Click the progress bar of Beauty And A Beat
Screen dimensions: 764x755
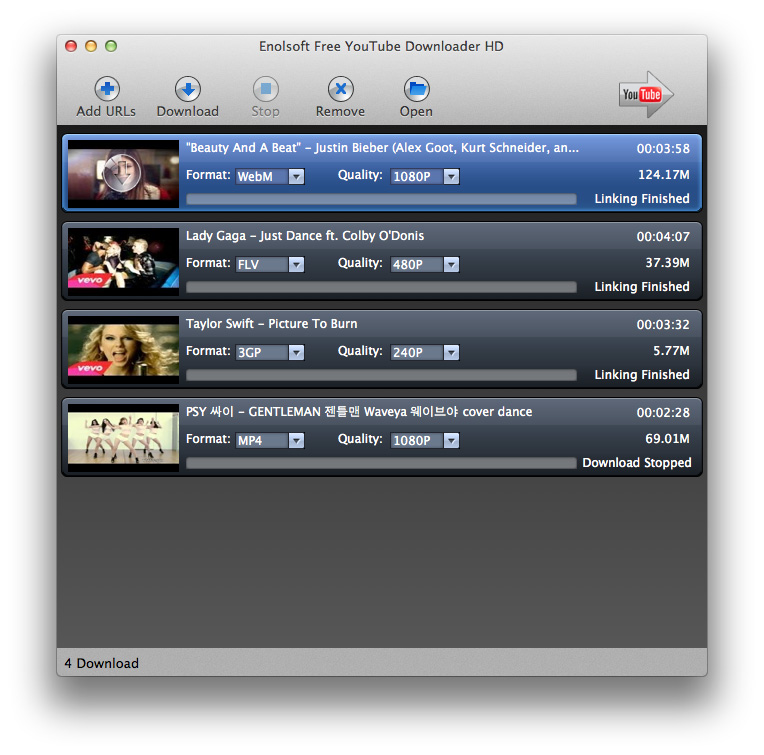tap(381, 199)
